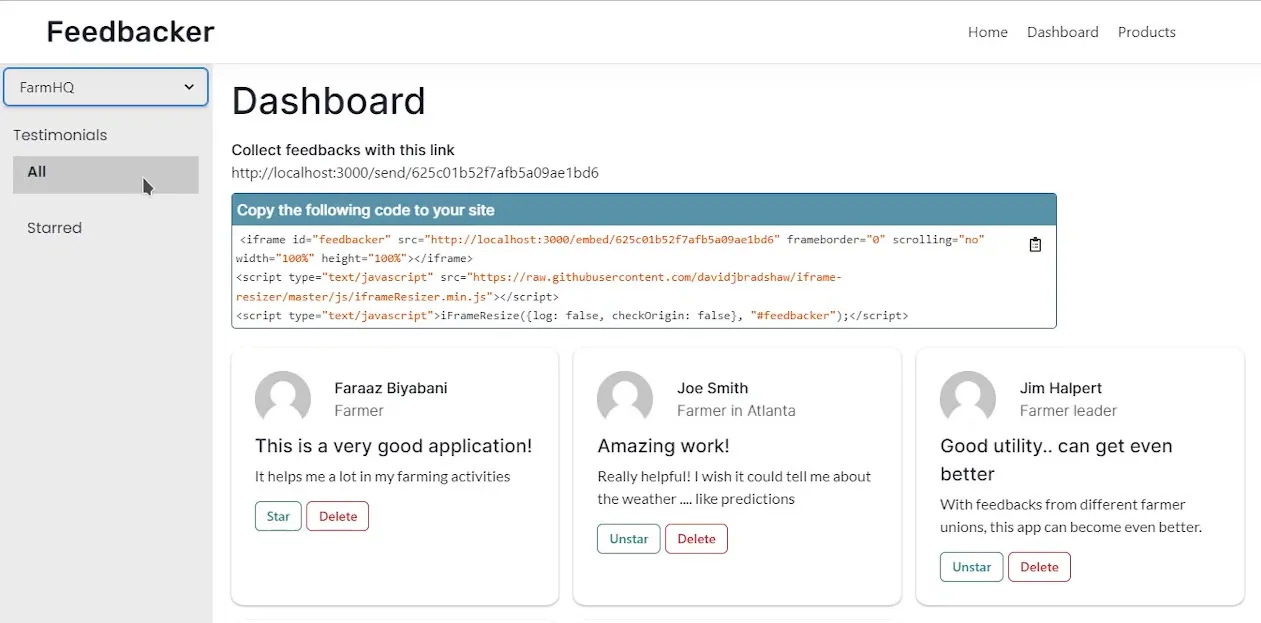The width and height of the screenshot is (1261, 623).
Task: Open Products page from navigation
Action: pos(1147,32)
